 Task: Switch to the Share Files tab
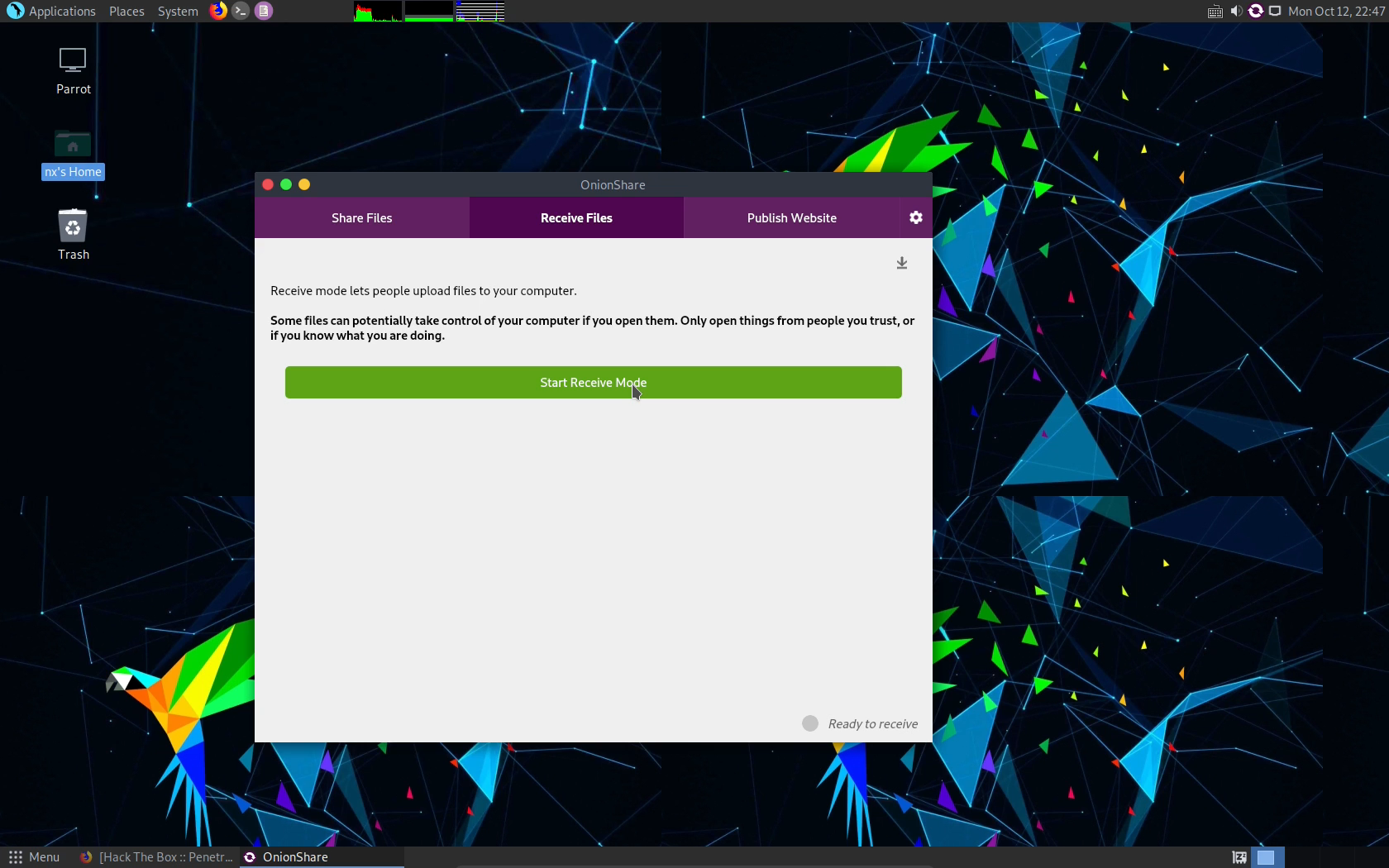pos(362,217)
